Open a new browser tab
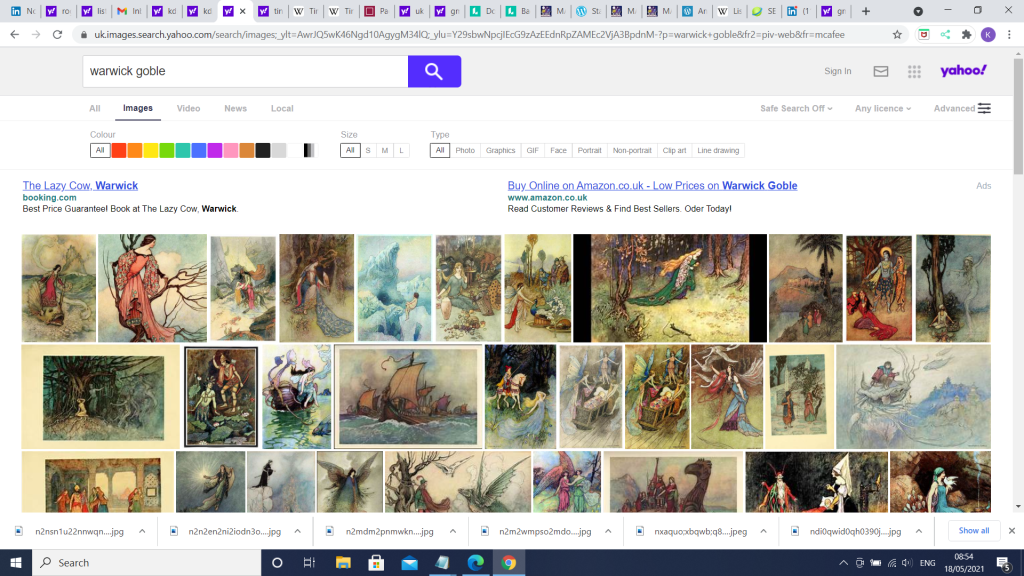This screenshot has height=576, width=1024. pyautogui.click(x=866, y=11)
